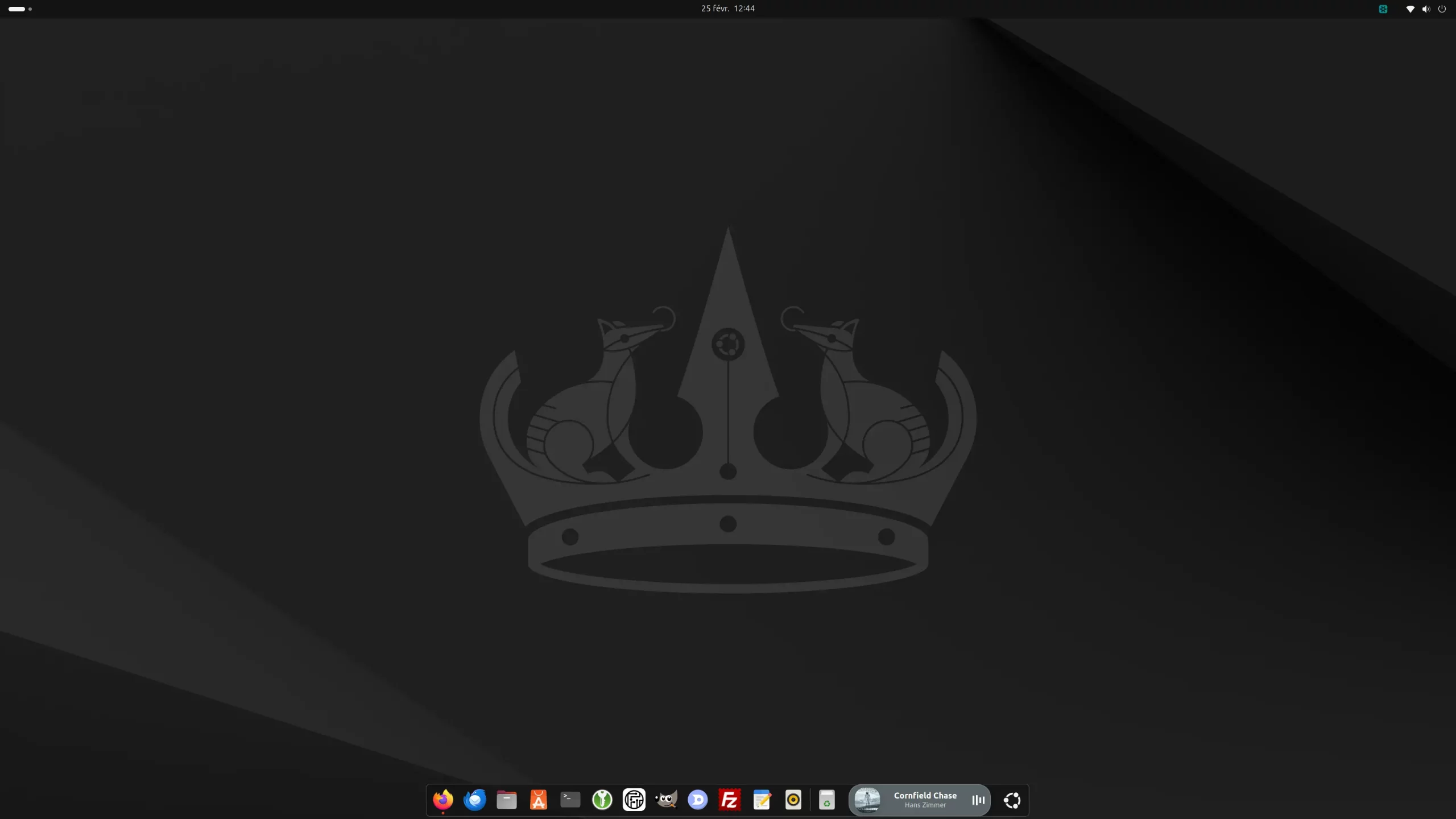Launch the Ubuntu App Center
Screen dimensions: 1456x819
click(x=538, y=800)
